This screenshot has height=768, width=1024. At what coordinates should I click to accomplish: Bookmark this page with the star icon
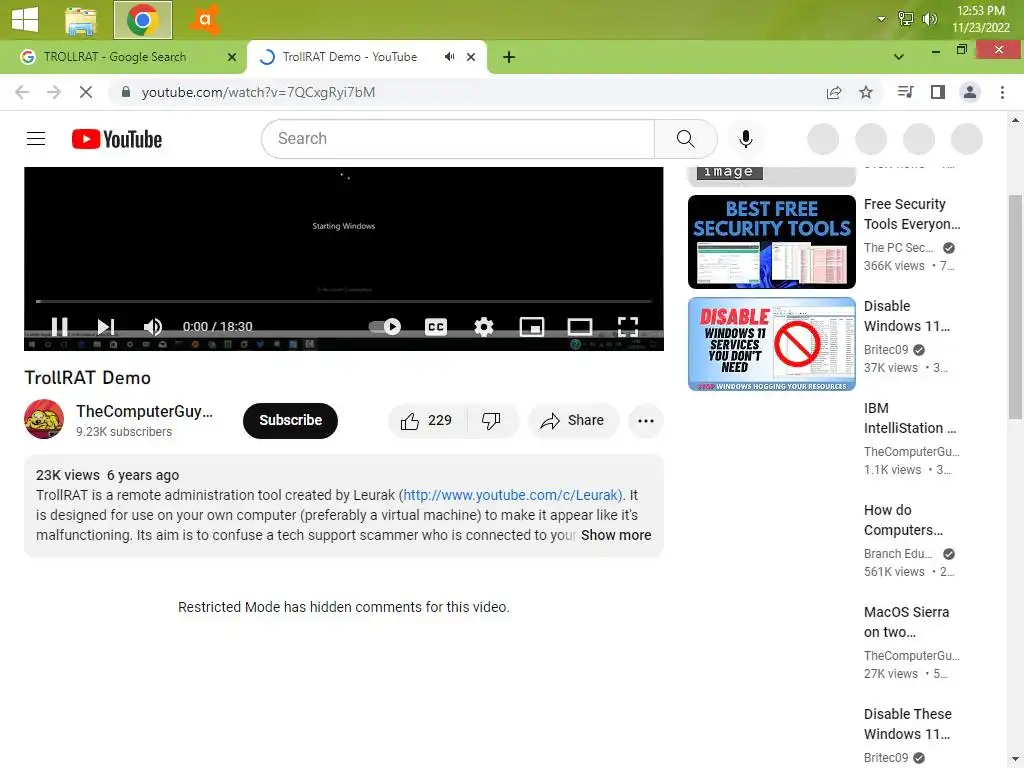(x=866, y=93)
